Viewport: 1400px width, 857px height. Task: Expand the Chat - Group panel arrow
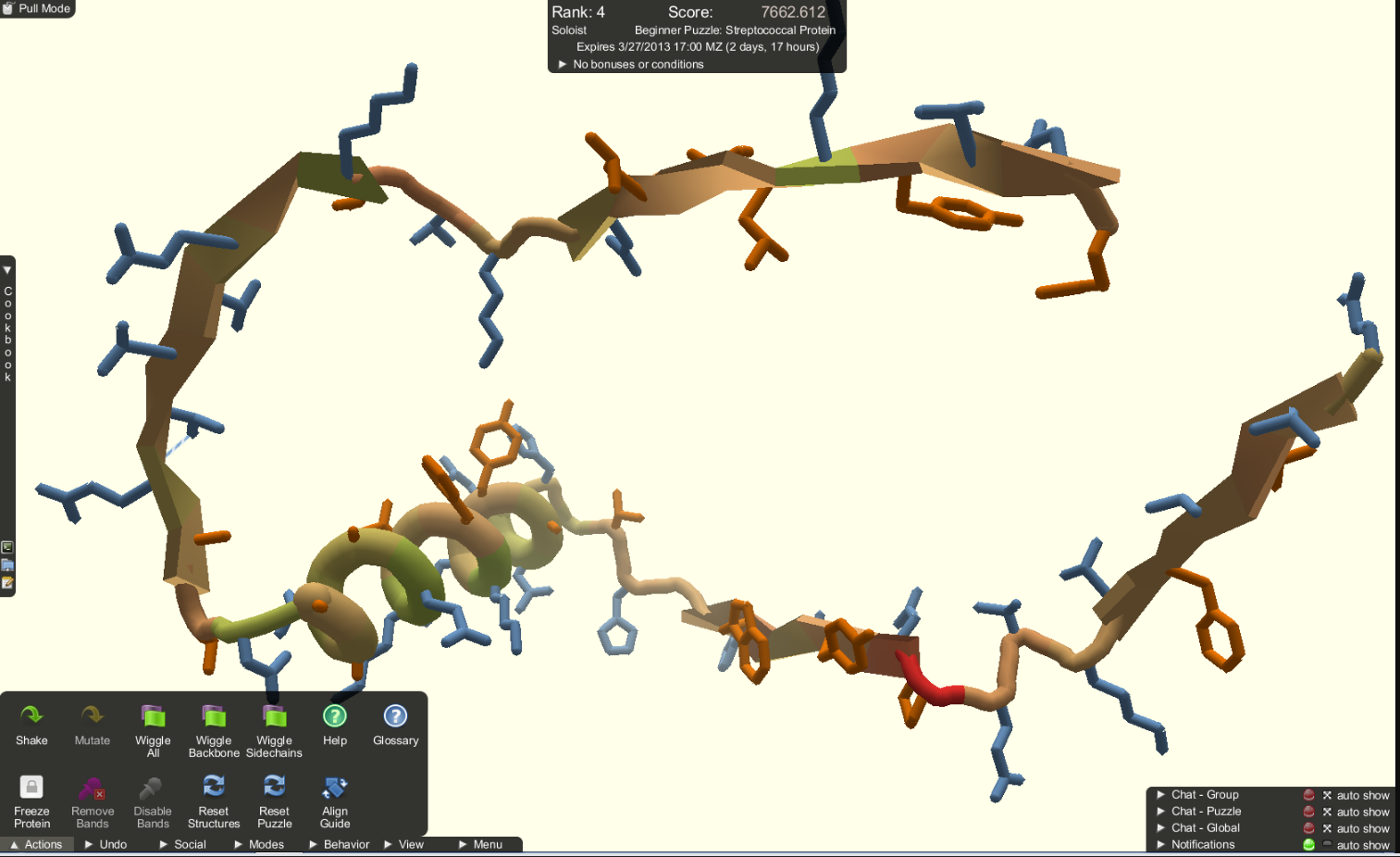(x=1160, y=795)
